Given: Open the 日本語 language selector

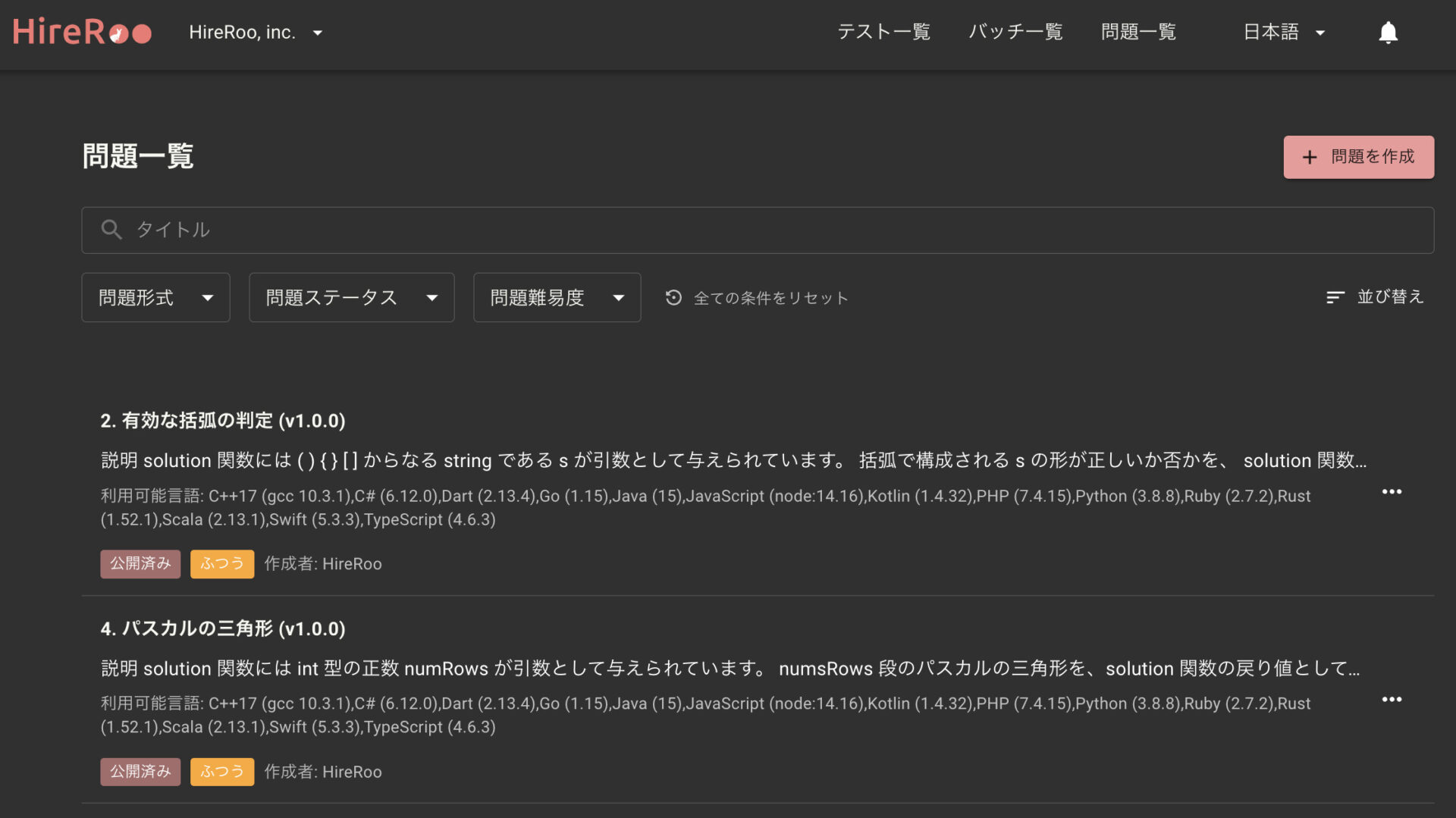Looking at the screenshot, I should 1284,31.
